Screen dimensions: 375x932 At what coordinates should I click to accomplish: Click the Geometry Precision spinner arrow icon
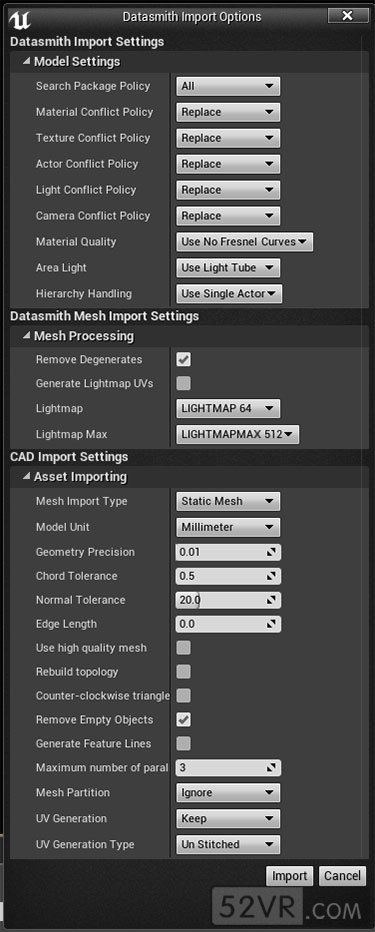[x=272, y=552]
